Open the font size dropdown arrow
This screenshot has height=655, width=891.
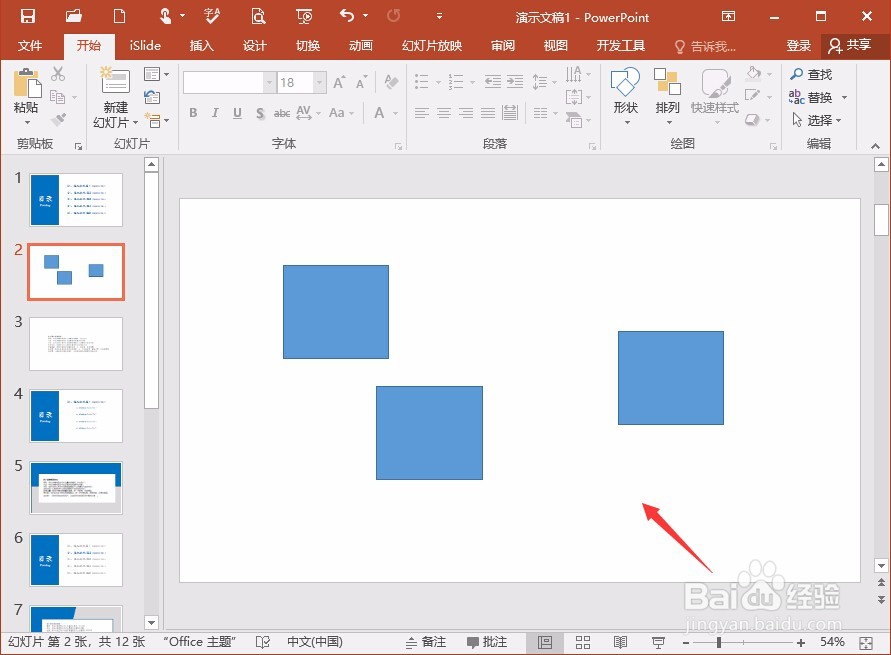coord(320,83)
